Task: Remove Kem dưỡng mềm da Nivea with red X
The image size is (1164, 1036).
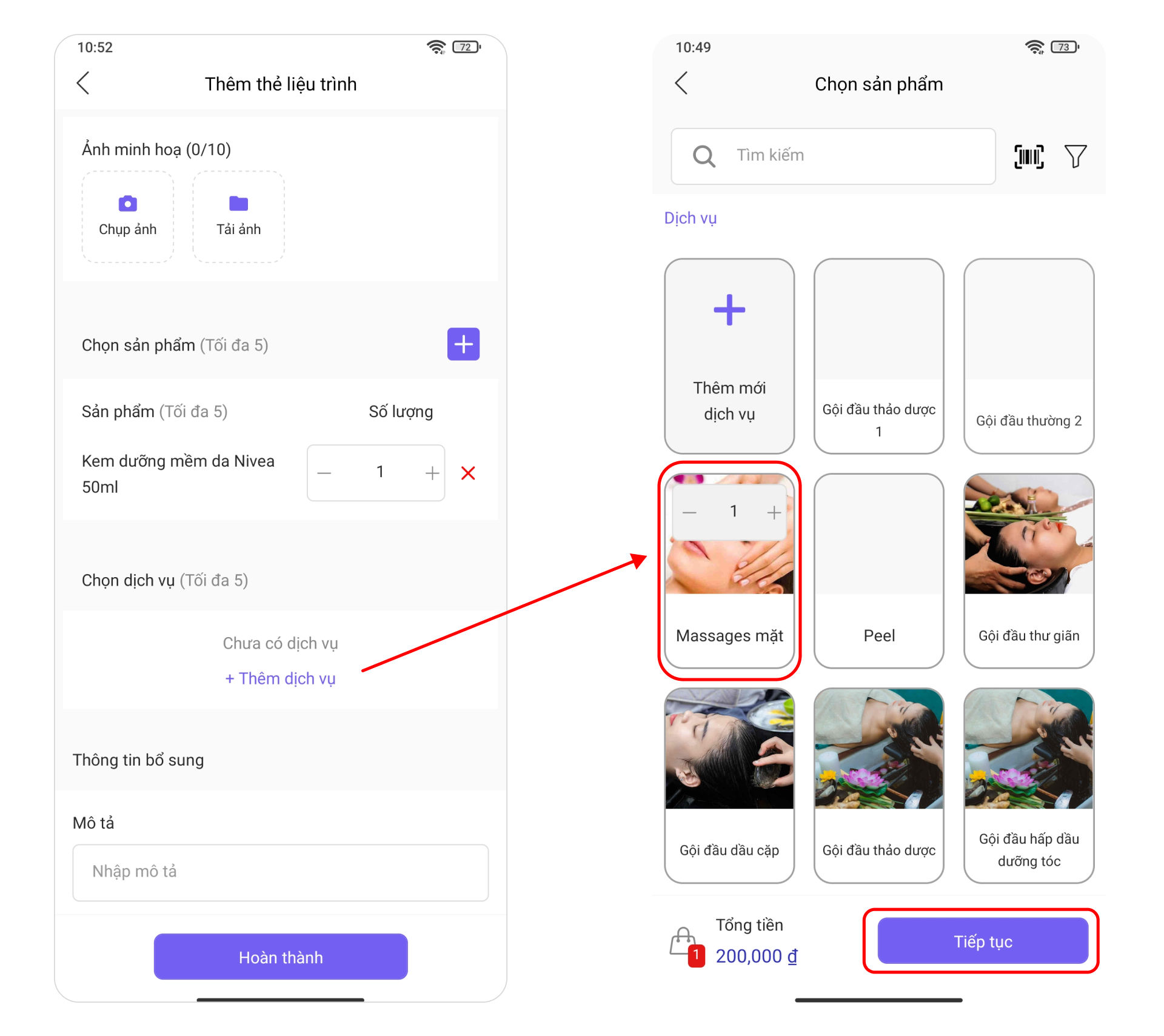Action: click(468, 473)
